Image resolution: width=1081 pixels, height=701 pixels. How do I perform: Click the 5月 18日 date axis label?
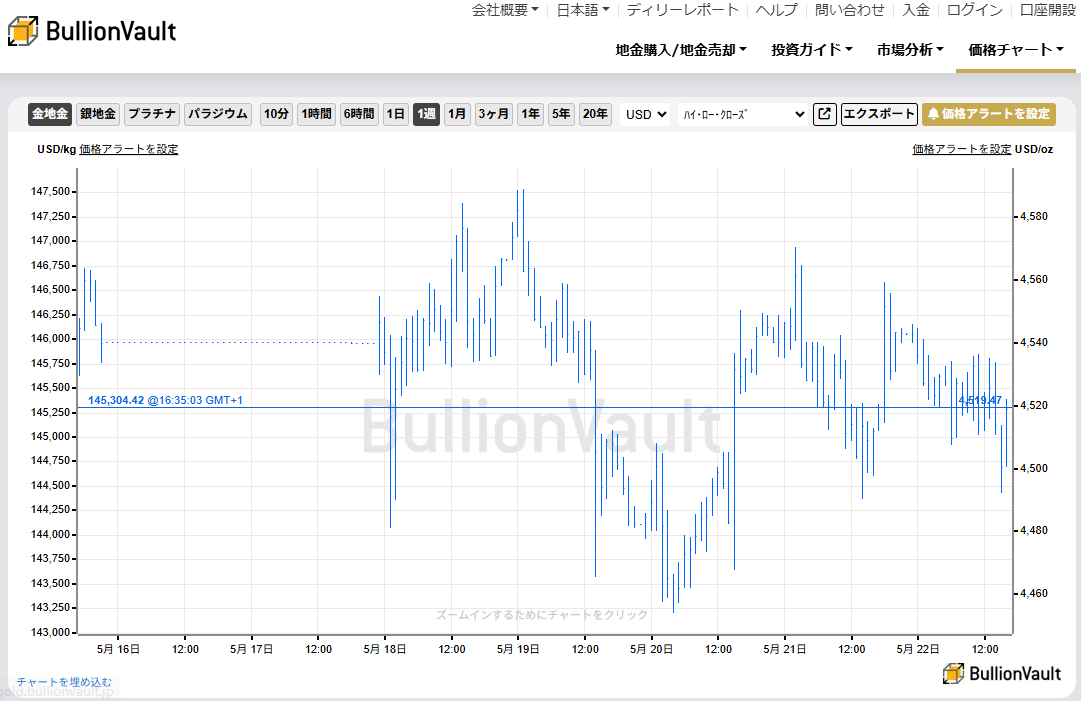coord(385,649)
